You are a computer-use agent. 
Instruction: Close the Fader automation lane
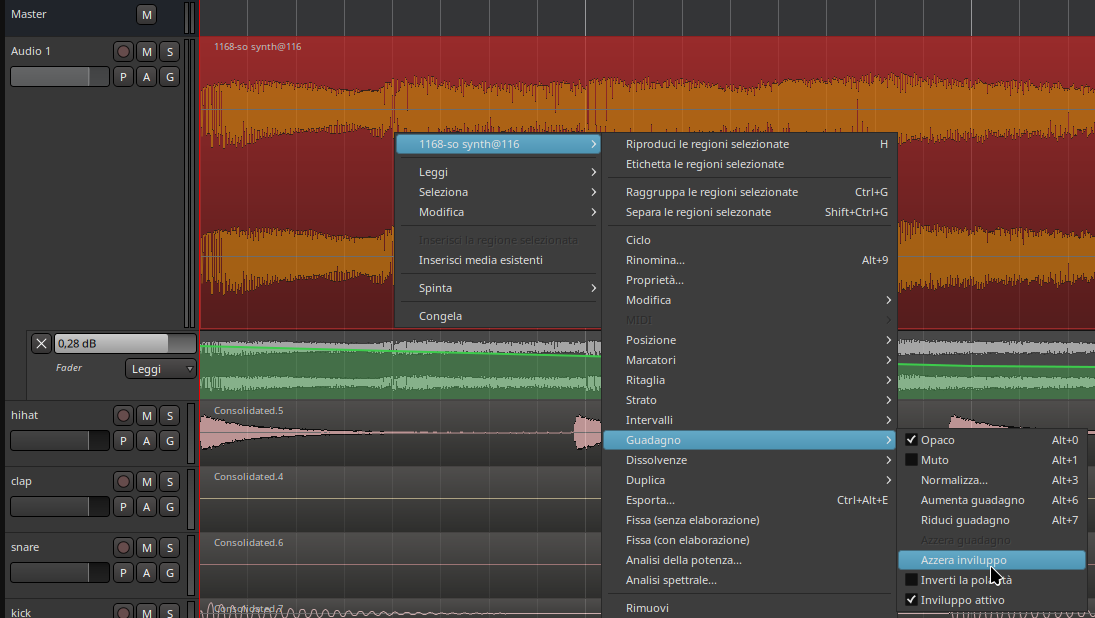pyautogui.click(x=41, y=344)
